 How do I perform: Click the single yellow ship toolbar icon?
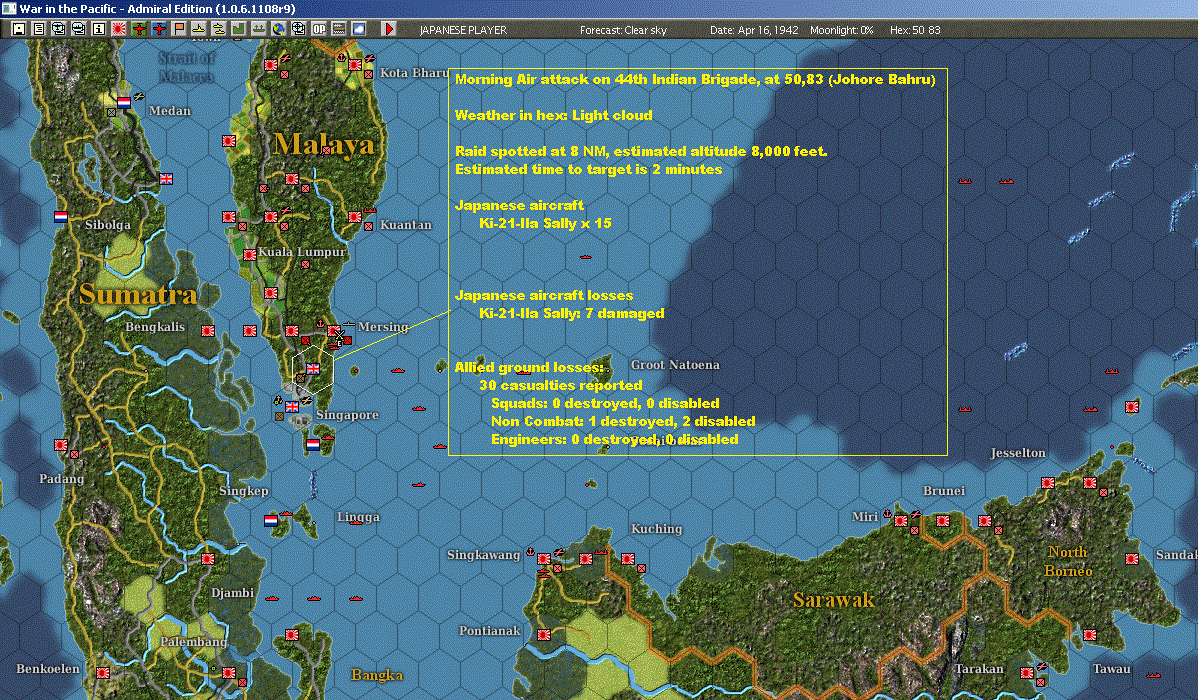pyautogui.click(x=199, y=29)
